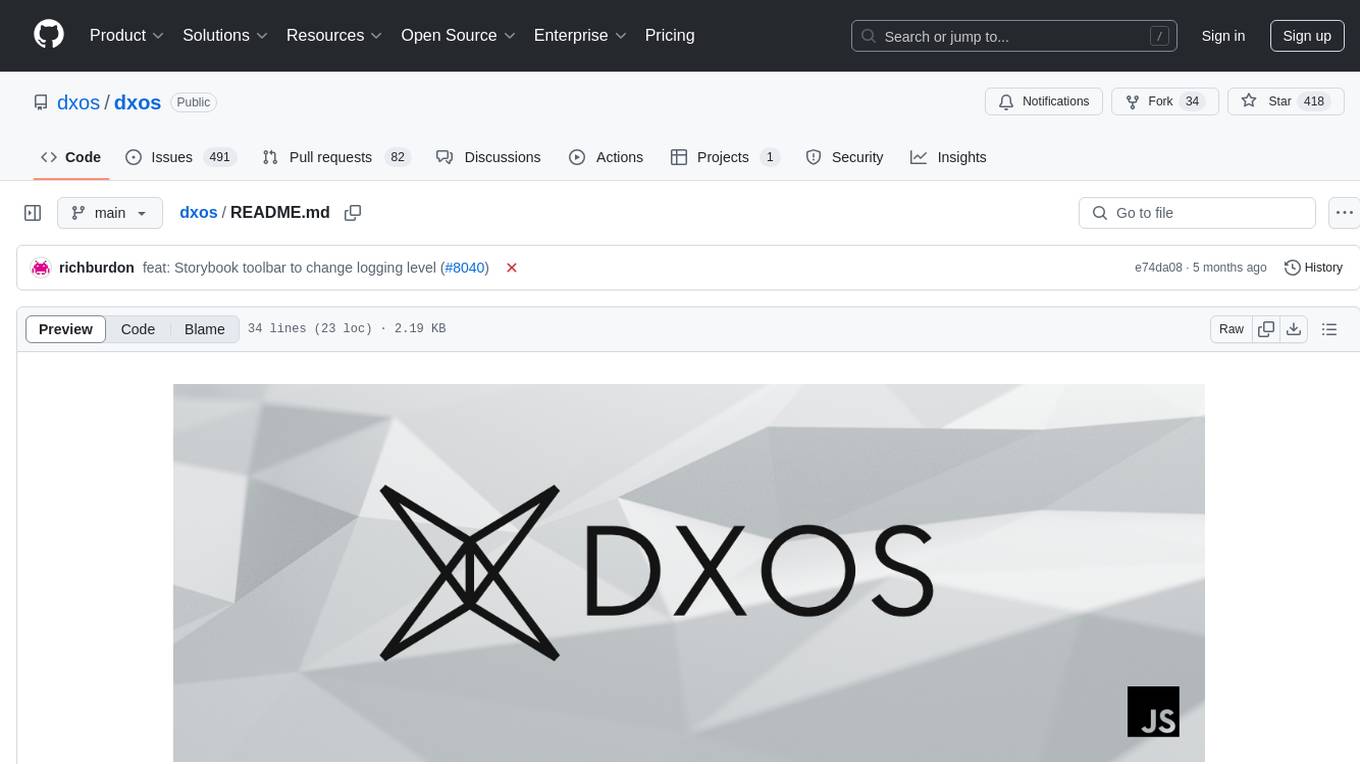Image resolution: width=1360 pixels, height=764 pixels.
Task: Open the commit History
Action: (x=1313, y=268)
